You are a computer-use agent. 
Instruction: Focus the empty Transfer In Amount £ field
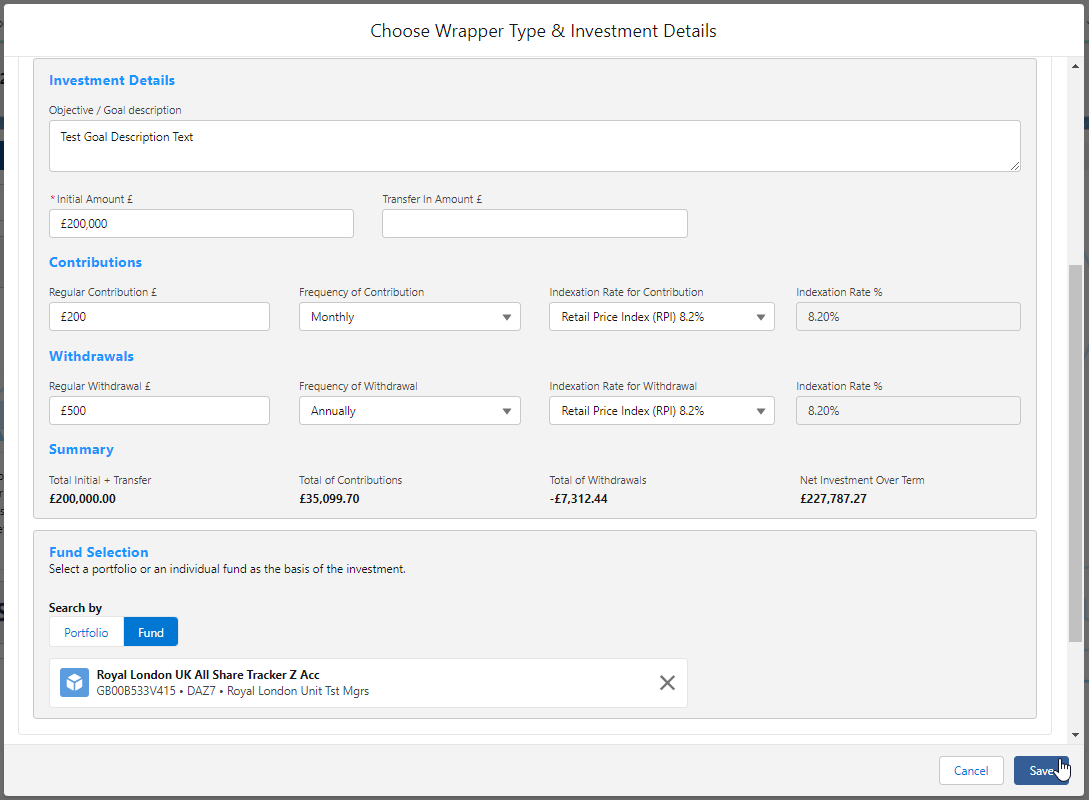pos(535,224)
